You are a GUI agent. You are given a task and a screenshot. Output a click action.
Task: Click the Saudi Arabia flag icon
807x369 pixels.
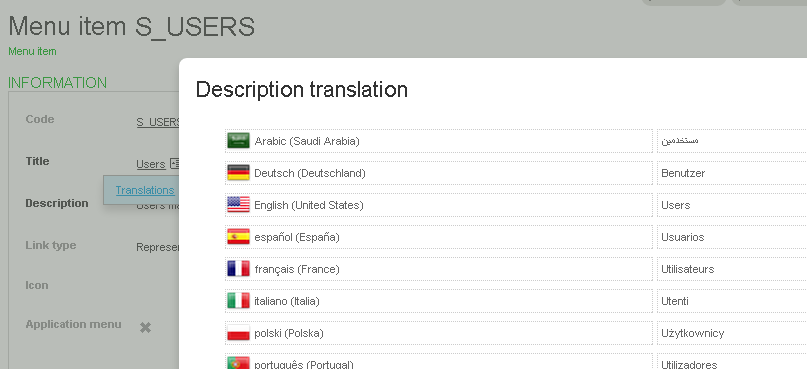[x=238, y=140]
